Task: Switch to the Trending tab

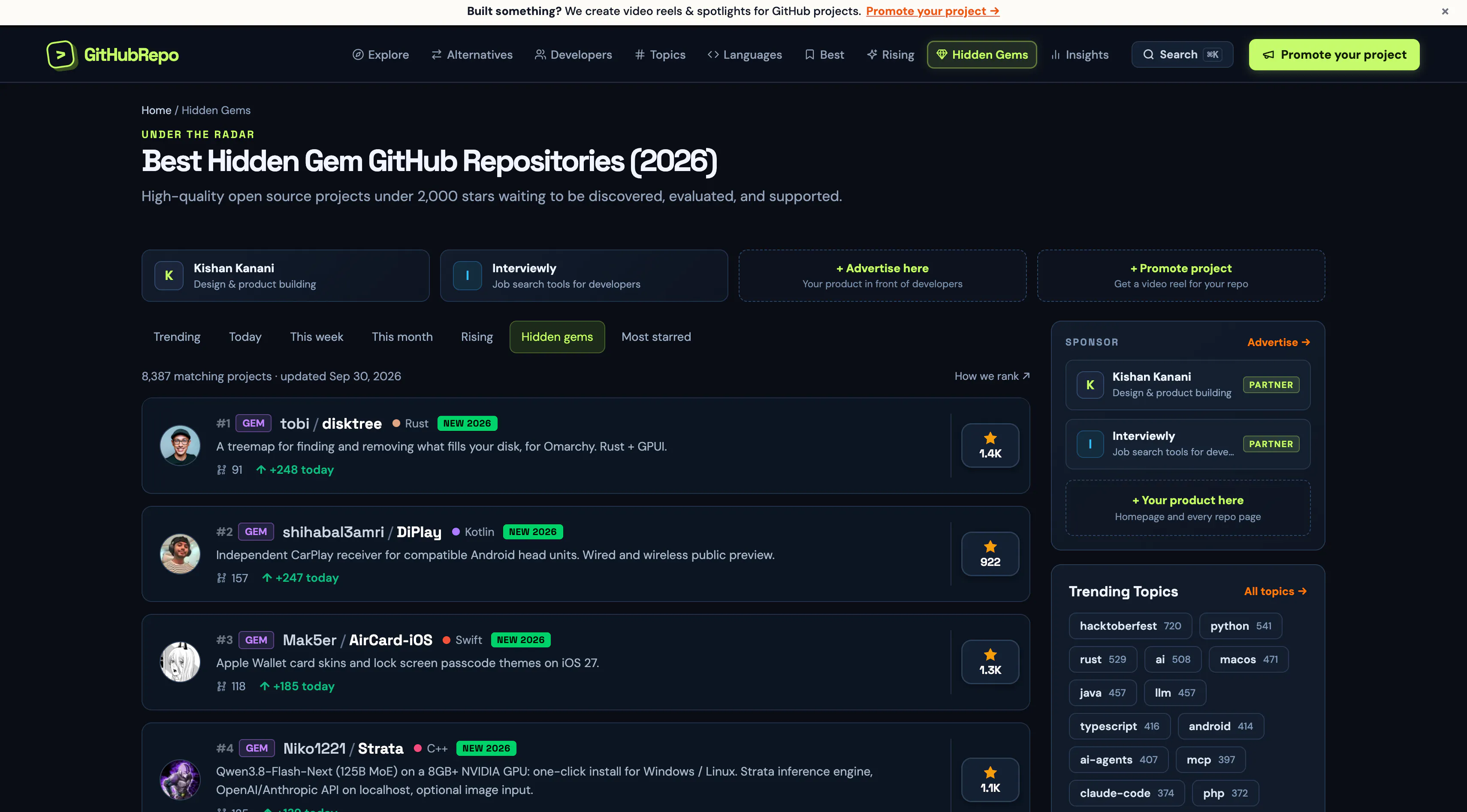Action: coord(177,337)
